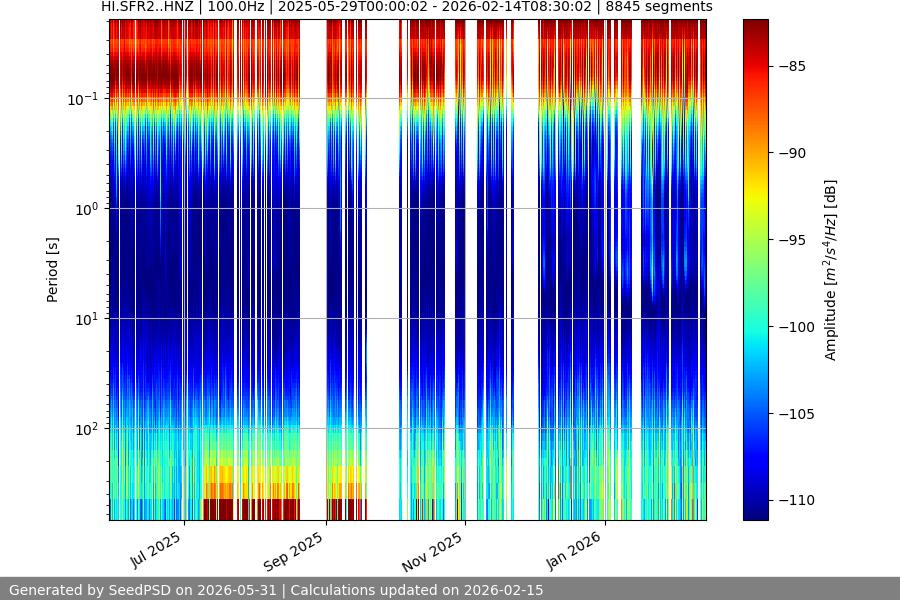Image resolution: width=900 pixels, height=600 pixels.
Task: Click the −85 colorbar tick label
Action: click(792, 67)
